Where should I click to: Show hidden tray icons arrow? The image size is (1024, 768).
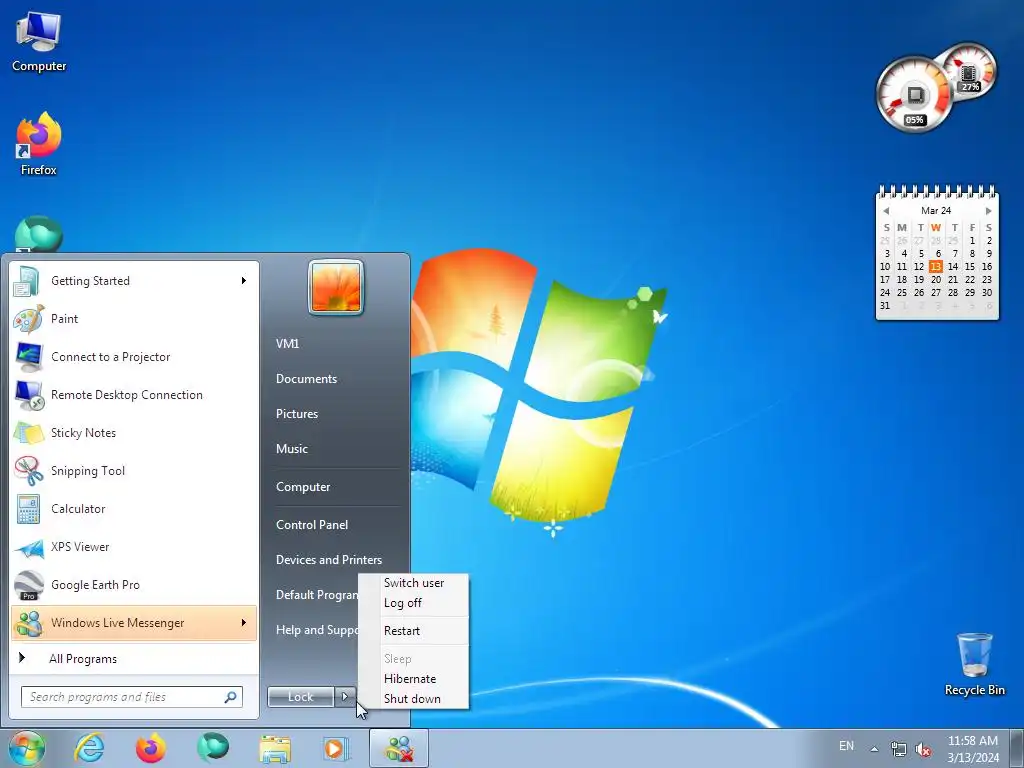874,749
